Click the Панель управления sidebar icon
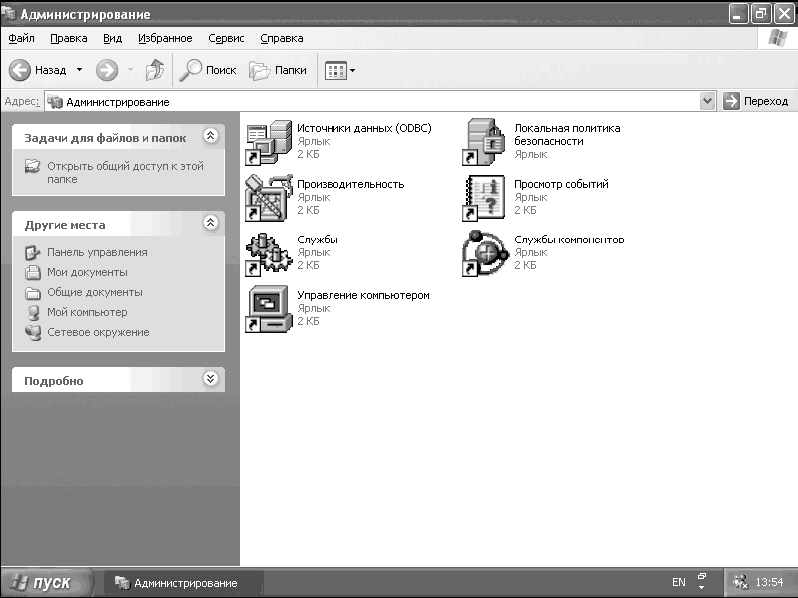Viewport: 798px width, 598px height. (33, 252)
